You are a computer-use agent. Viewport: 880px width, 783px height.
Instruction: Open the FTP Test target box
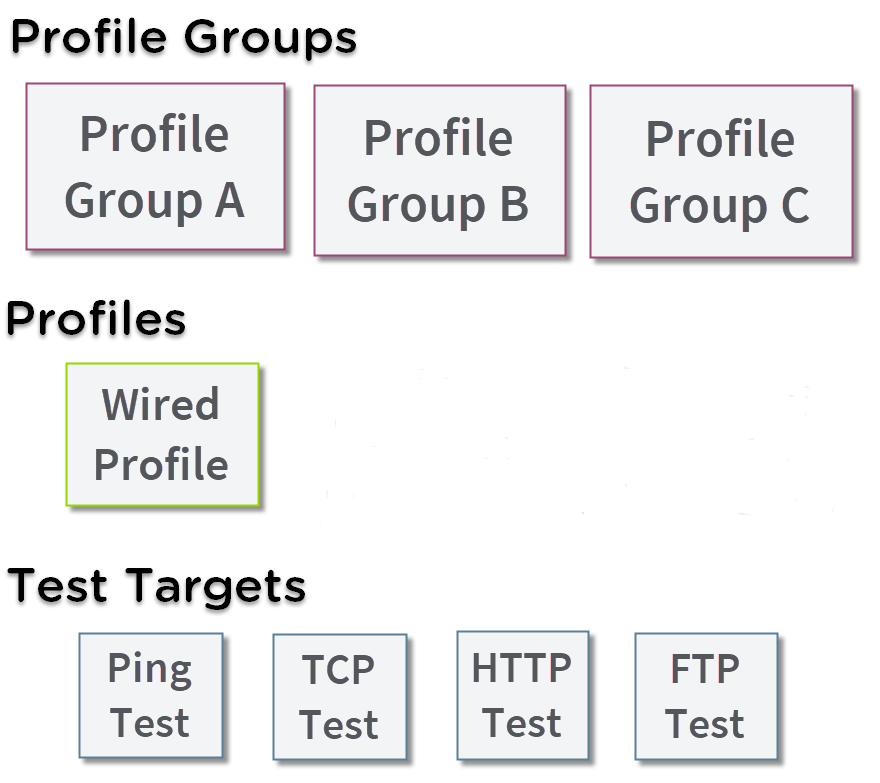tap(706, 696)
